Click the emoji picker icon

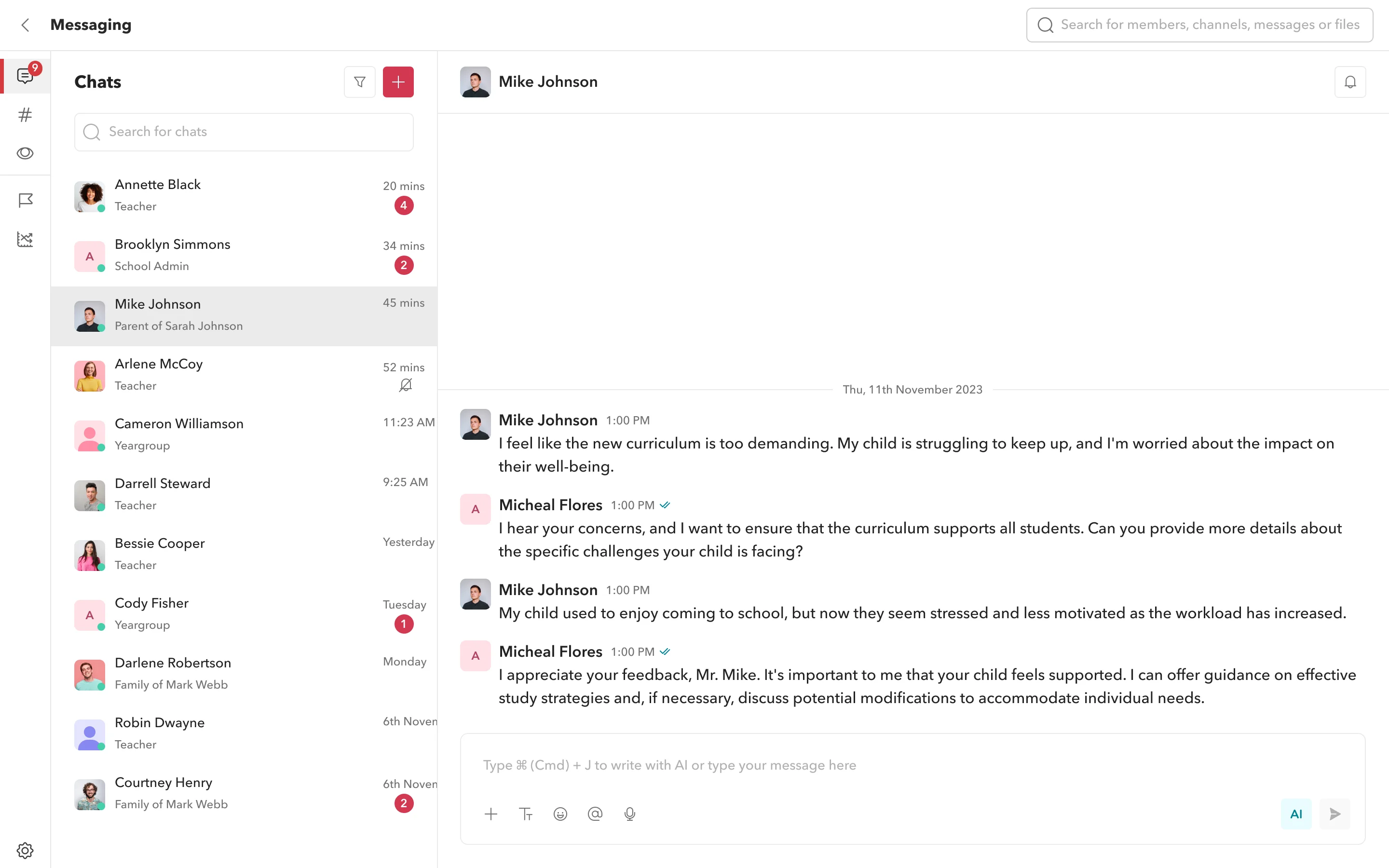point(560,814)
